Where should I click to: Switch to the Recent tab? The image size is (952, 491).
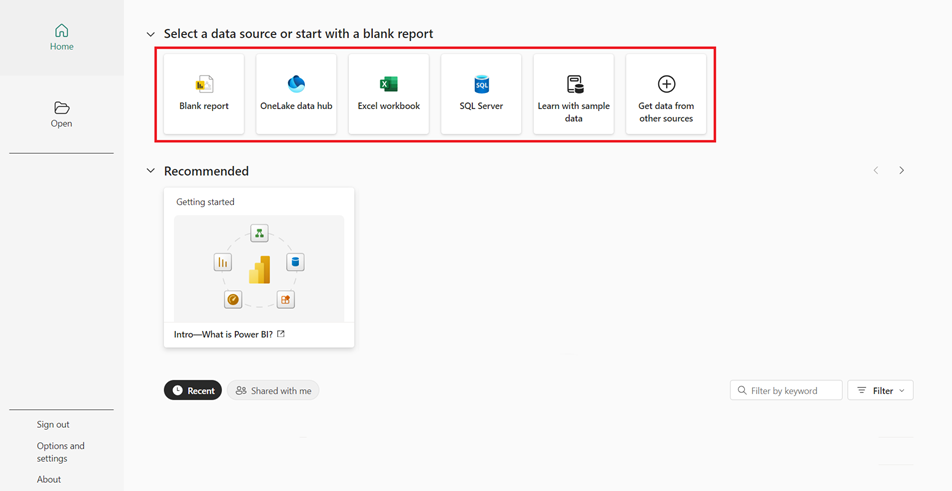(193, 390)
